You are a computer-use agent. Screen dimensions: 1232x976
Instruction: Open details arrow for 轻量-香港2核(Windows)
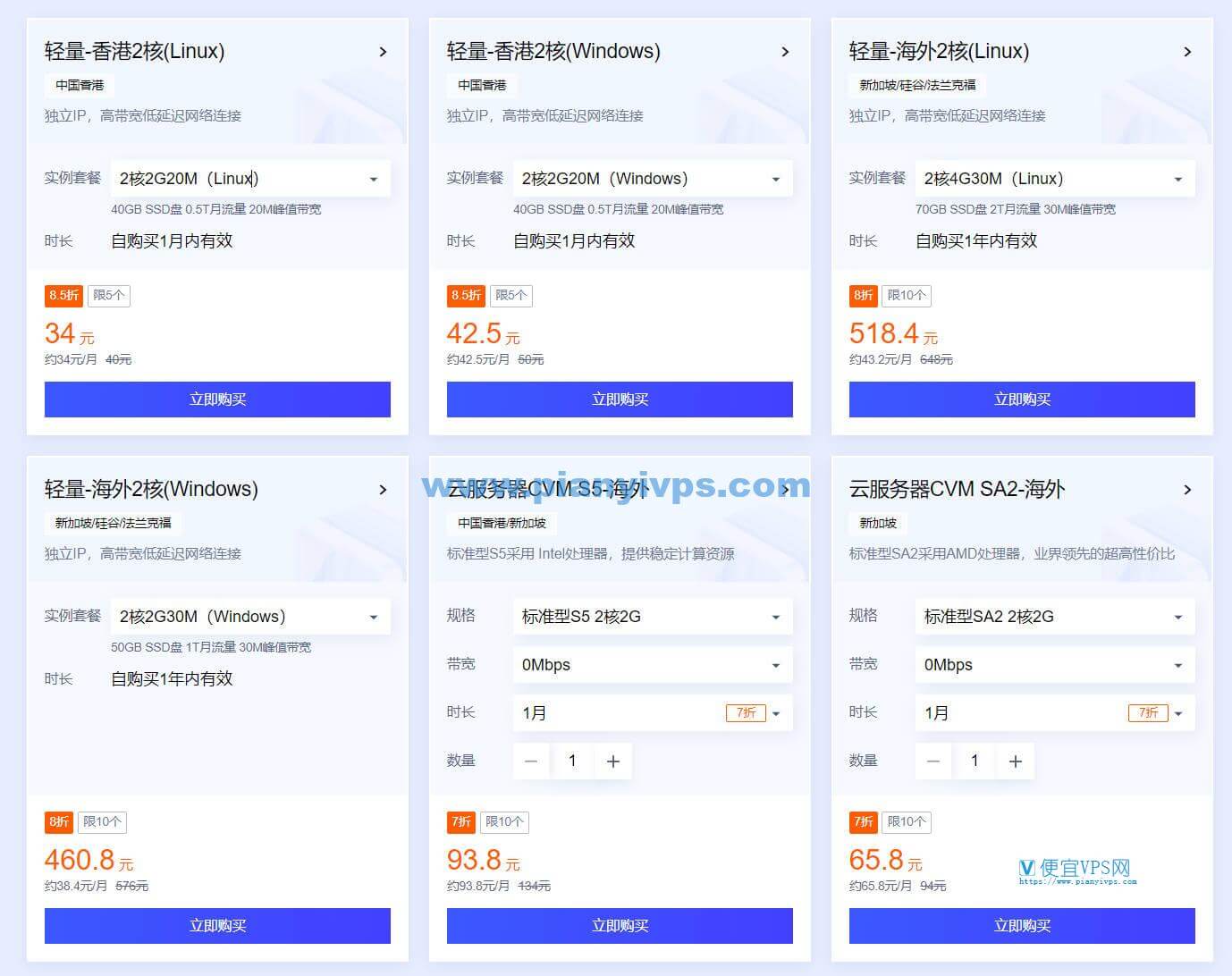click(x=785, y=52)
